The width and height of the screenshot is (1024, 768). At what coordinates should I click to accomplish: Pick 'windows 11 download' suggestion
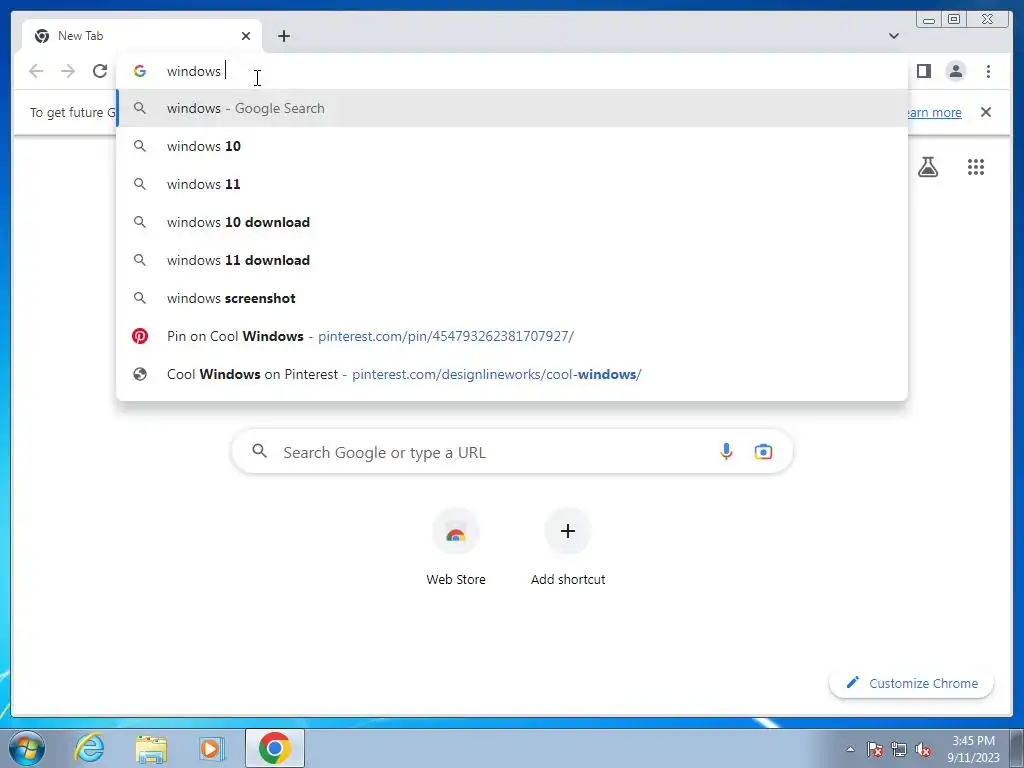pos(512,260)
